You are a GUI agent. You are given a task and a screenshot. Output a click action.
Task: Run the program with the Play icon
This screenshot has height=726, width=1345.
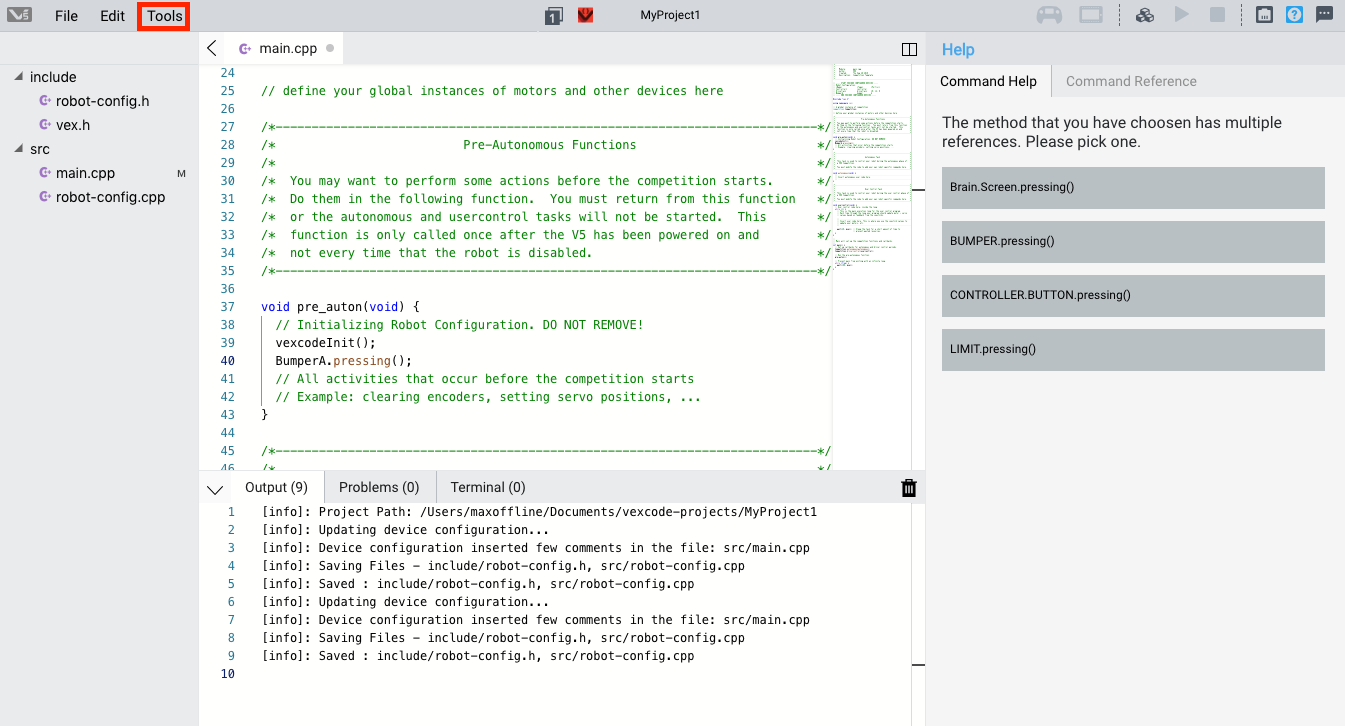[x=1182, y=14]
